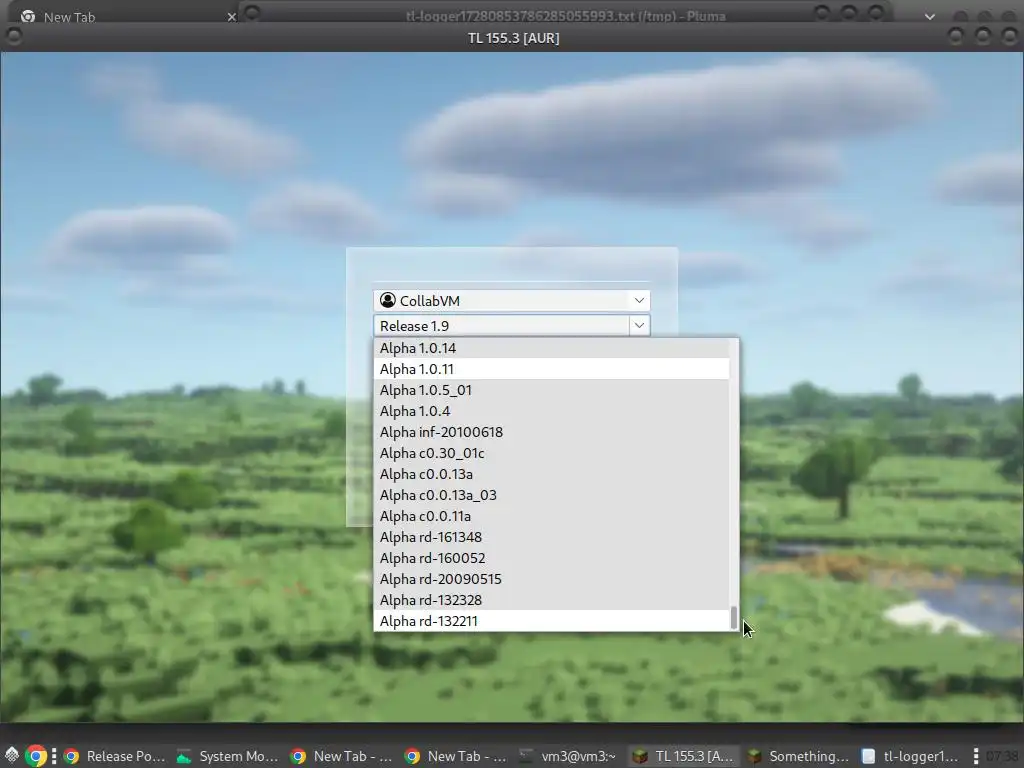Pick Alpha c0.0.13a from the list
Viewport: 1024px width, 768px height.
pyautogui.click(x=551, y=473)
